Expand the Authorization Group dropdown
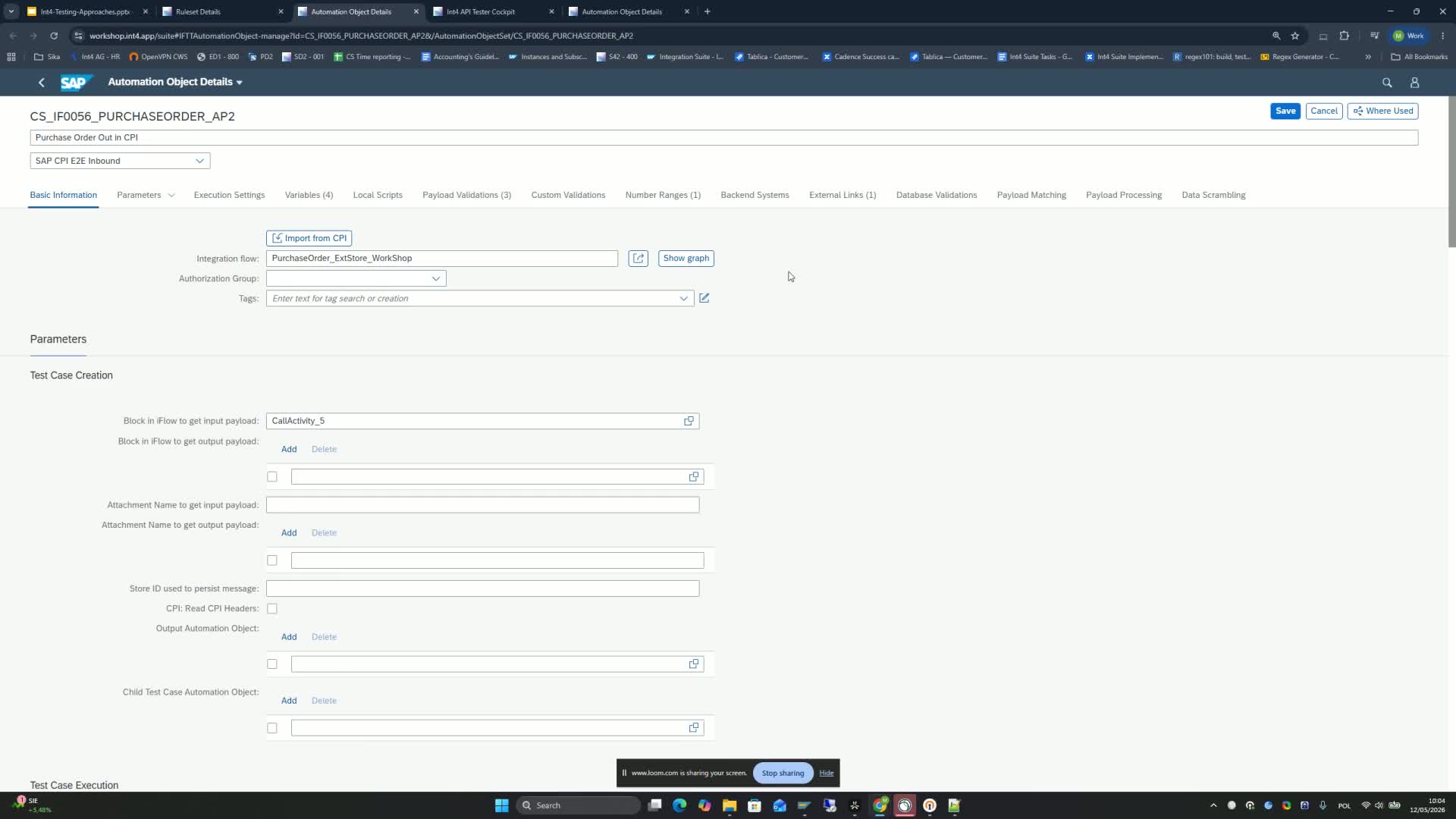 (436, 278)
